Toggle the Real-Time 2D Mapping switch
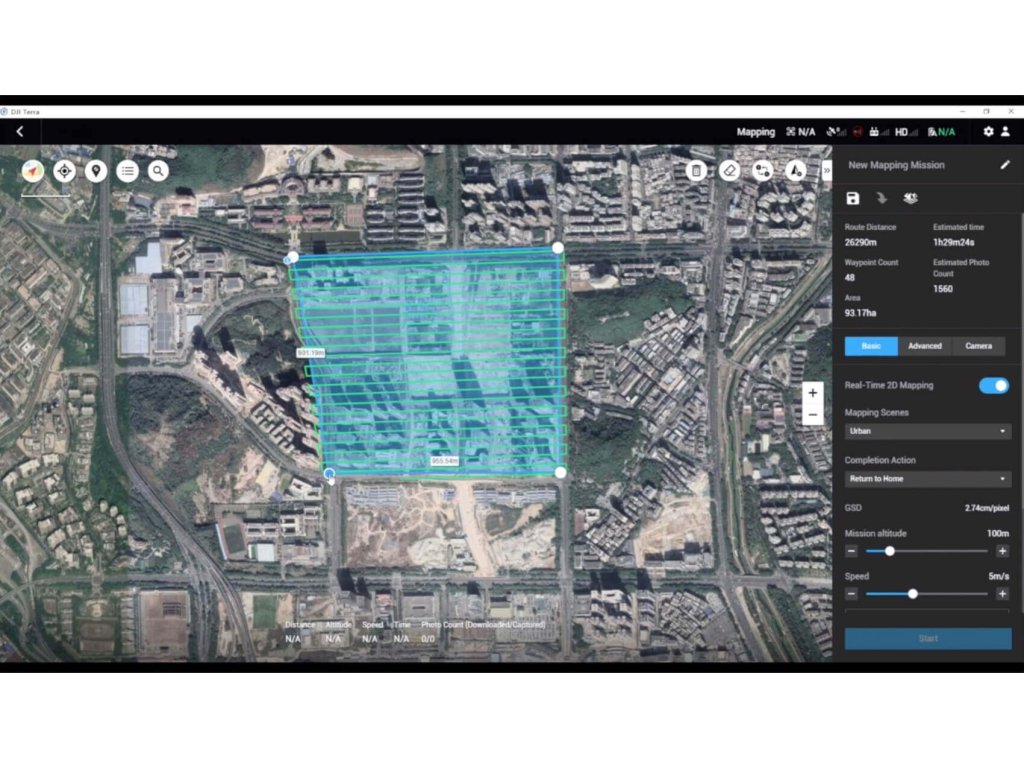 pos(994,386)
